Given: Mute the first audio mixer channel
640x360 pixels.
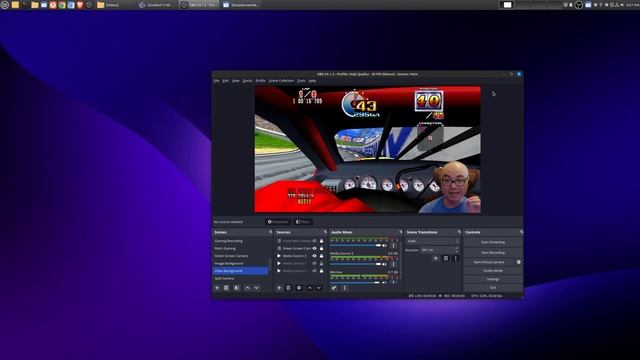Looking at the screenshot, I should (384, 245).
